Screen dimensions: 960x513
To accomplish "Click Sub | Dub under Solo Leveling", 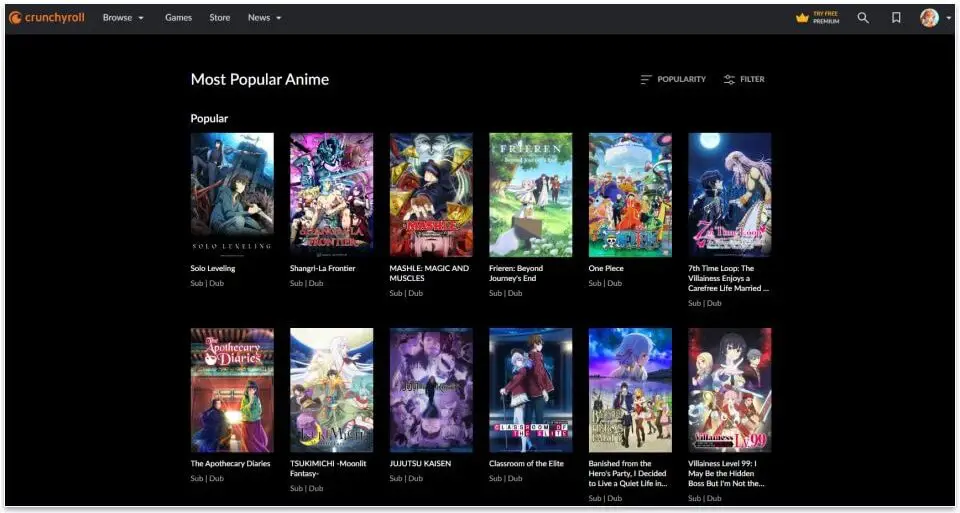I will click(x=207, y=283).
